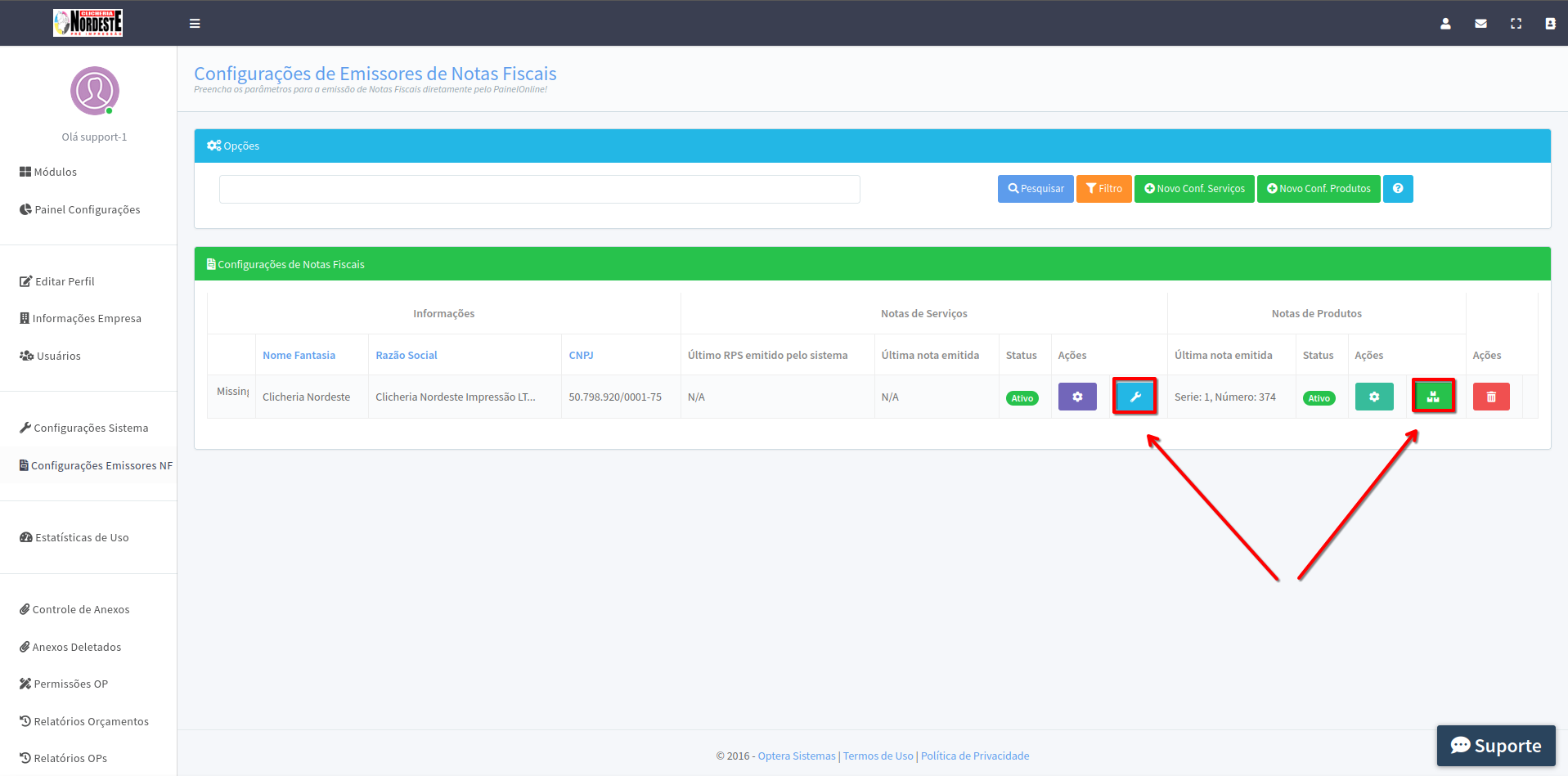Click green gear products settings button
The image size is (1568, 776).
tap(1374, 397)
